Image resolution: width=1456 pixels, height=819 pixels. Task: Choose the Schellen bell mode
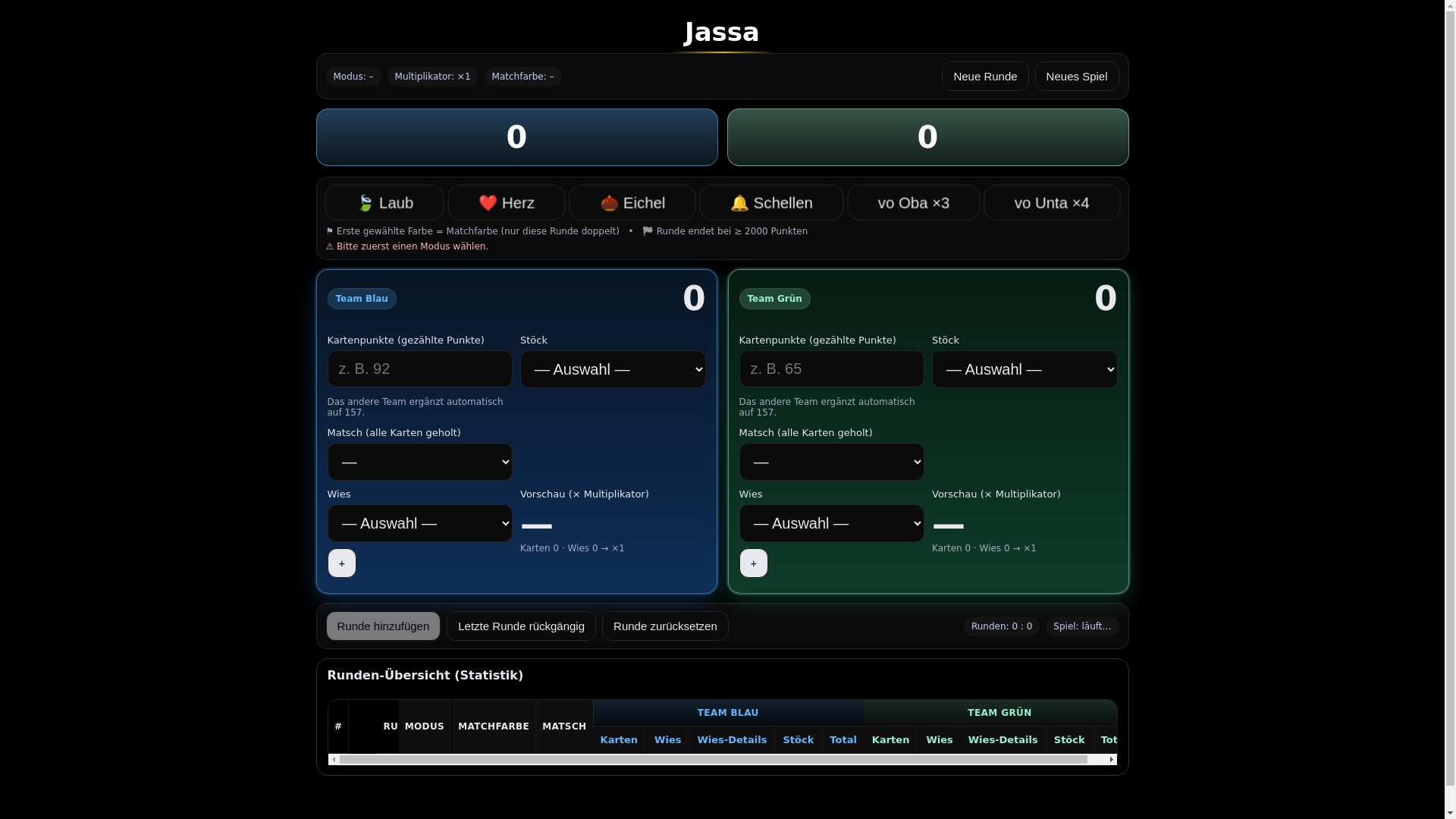771,202
